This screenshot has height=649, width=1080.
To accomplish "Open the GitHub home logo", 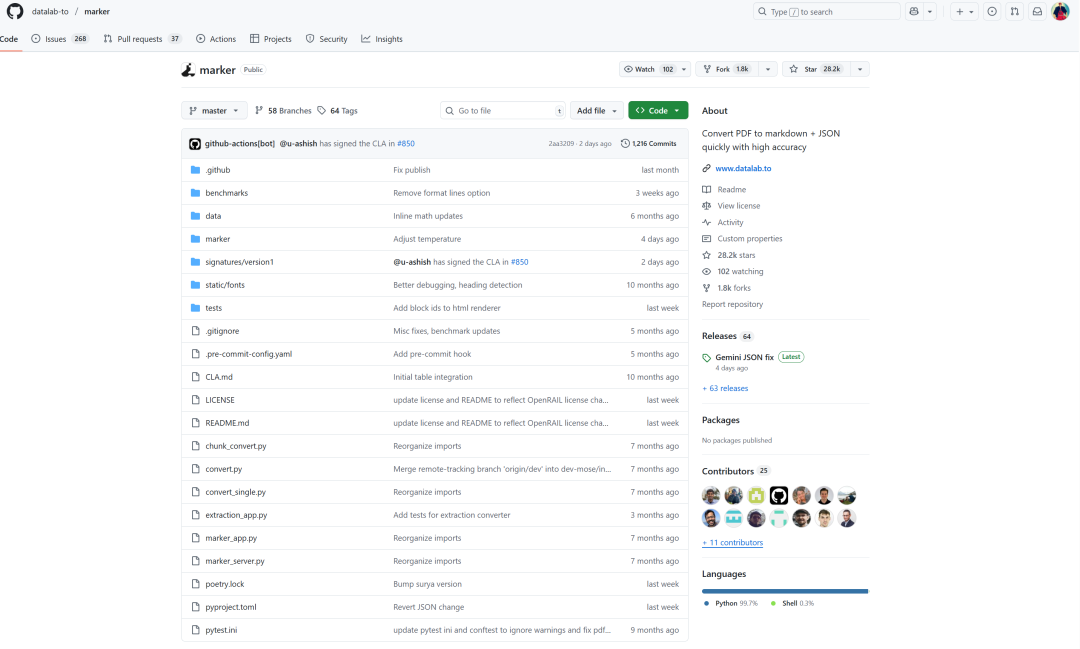I will [14, 11].
